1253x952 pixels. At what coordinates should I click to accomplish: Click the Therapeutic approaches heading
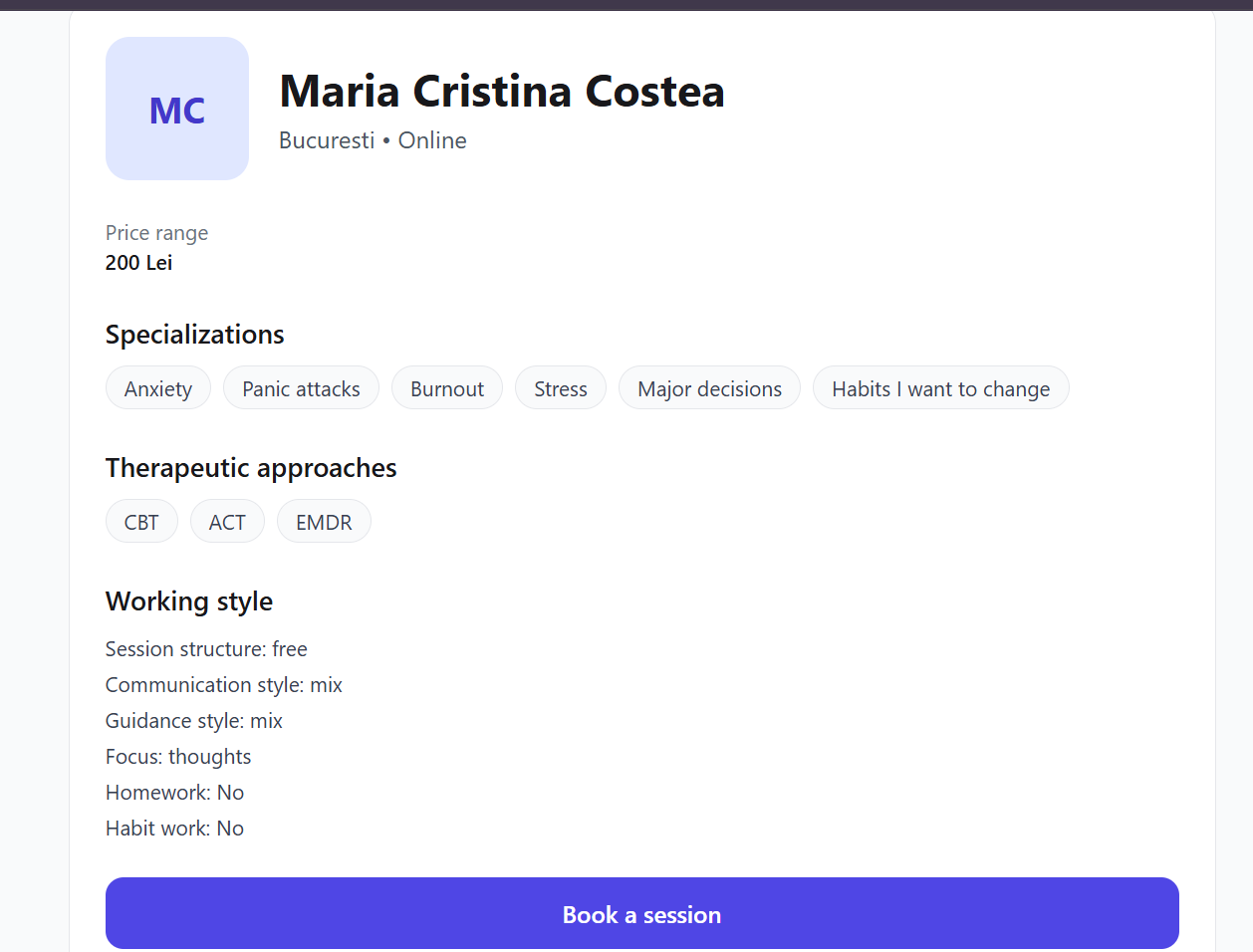(x=251, y=468)
